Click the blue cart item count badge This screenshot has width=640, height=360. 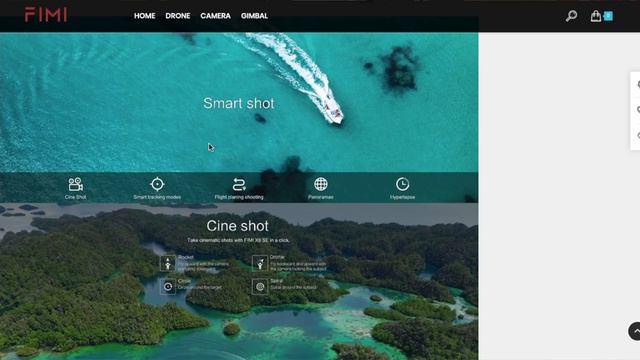[608, 16]
